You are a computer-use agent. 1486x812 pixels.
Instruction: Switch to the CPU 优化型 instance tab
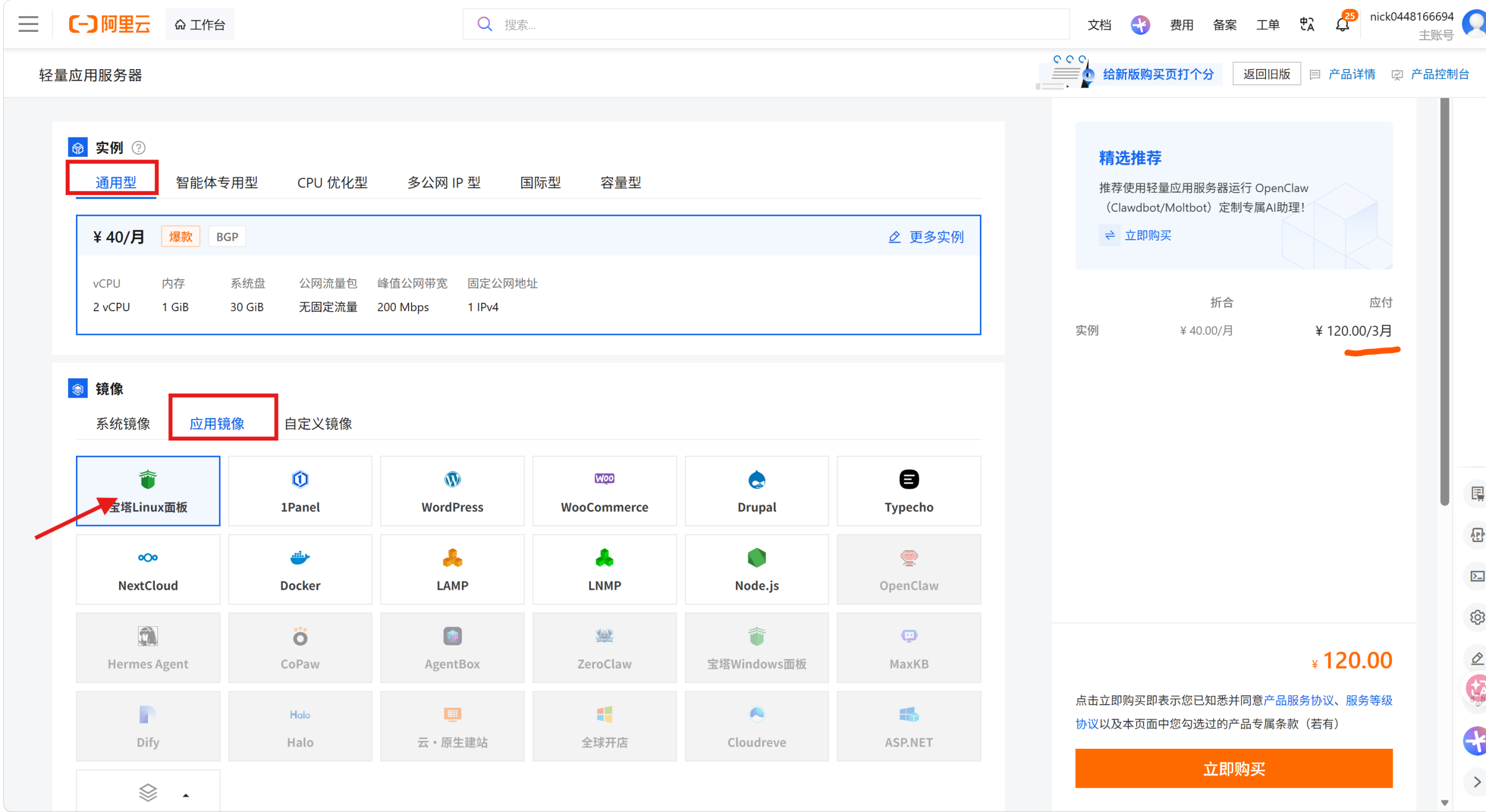pos(333,183)
